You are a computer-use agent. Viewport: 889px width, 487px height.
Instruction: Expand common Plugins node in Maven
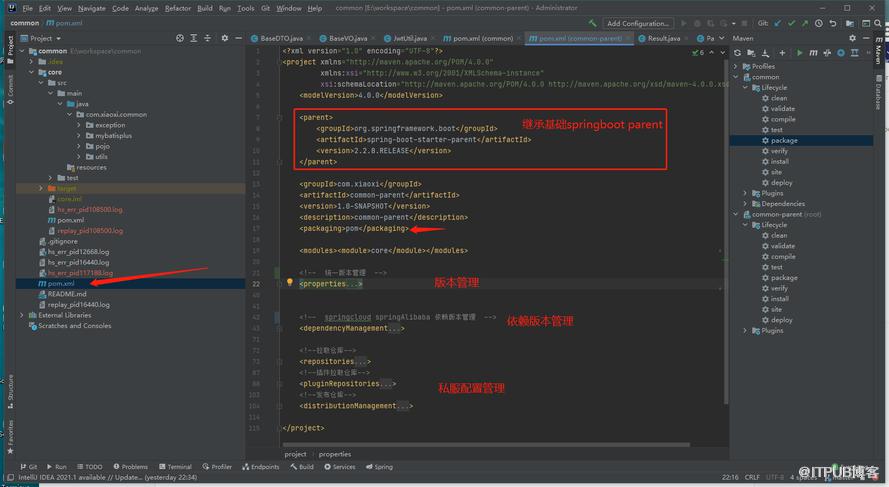coord(745,193)
